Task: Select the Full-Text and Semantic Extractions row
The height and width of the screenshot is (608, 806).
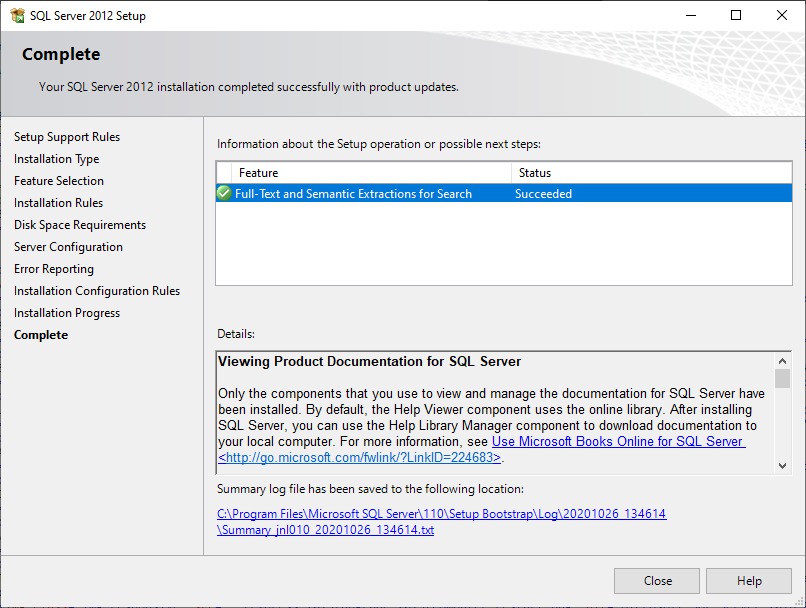Action: click(354, 194)
